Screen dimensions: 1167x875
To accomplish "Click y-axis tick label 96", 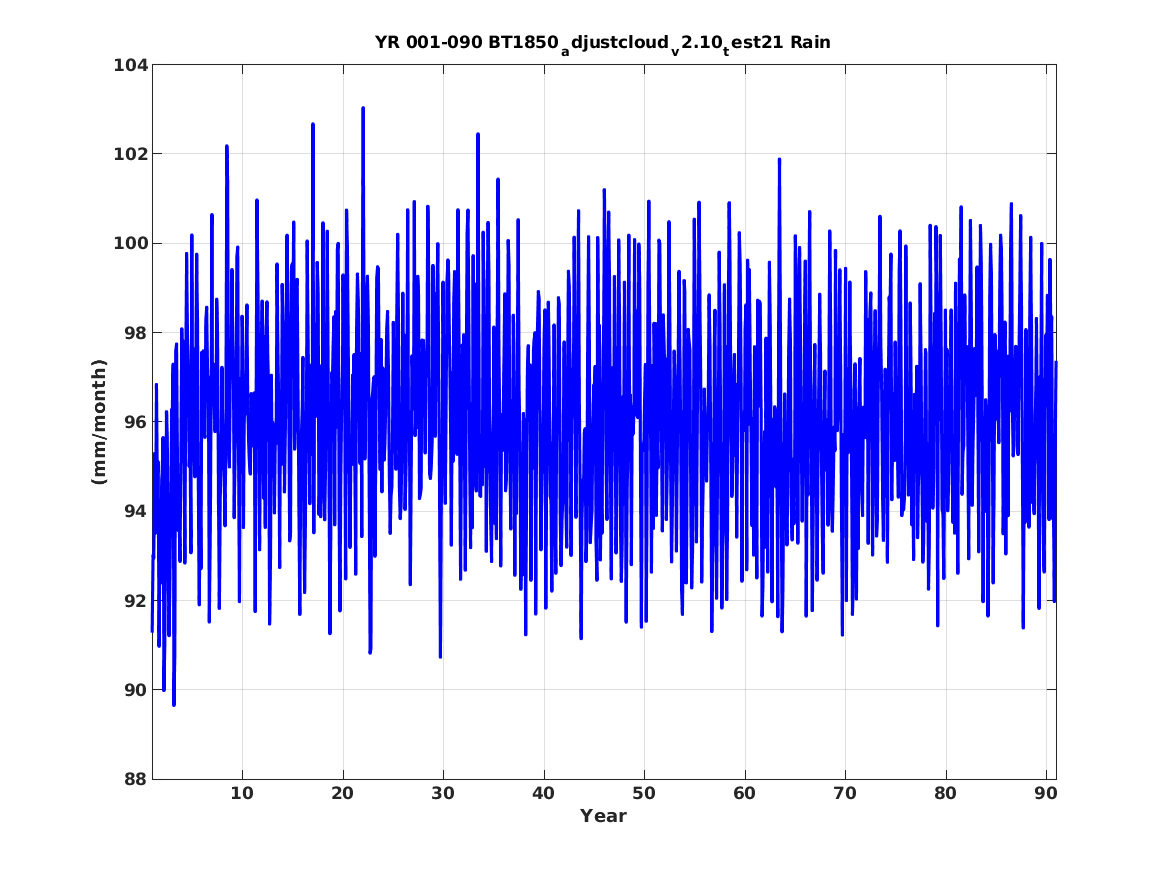I will (136, 422).
